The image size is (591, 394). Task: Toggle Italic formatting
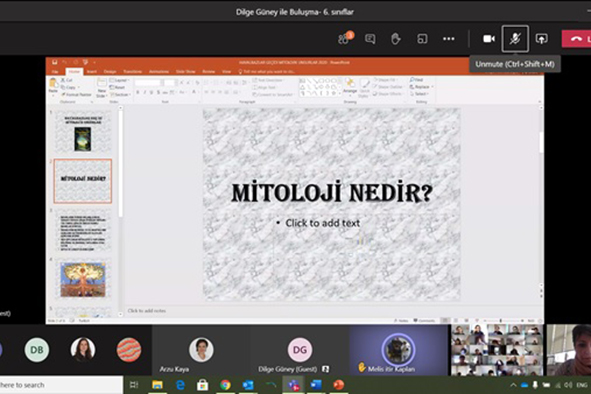[x=145, y=92]
